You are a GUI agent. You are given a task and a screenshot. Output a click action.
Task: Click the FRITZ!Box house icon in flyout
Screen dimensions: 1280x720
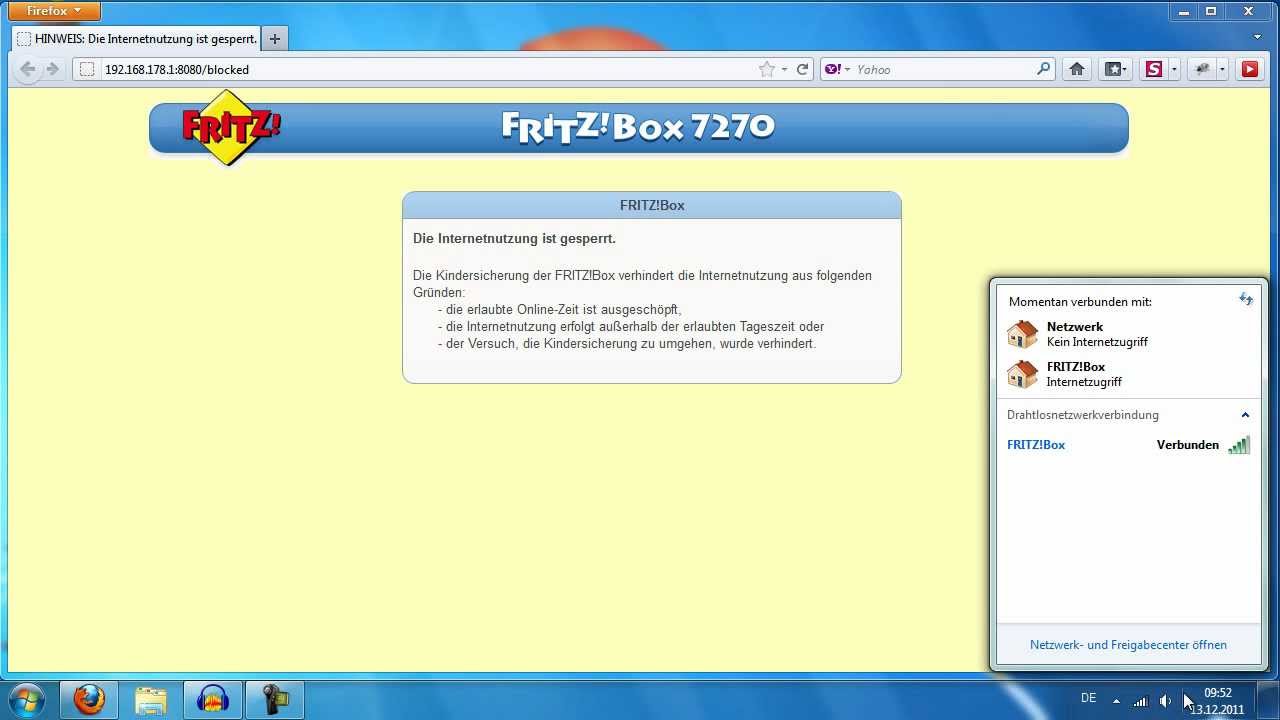pos(1022,374)
